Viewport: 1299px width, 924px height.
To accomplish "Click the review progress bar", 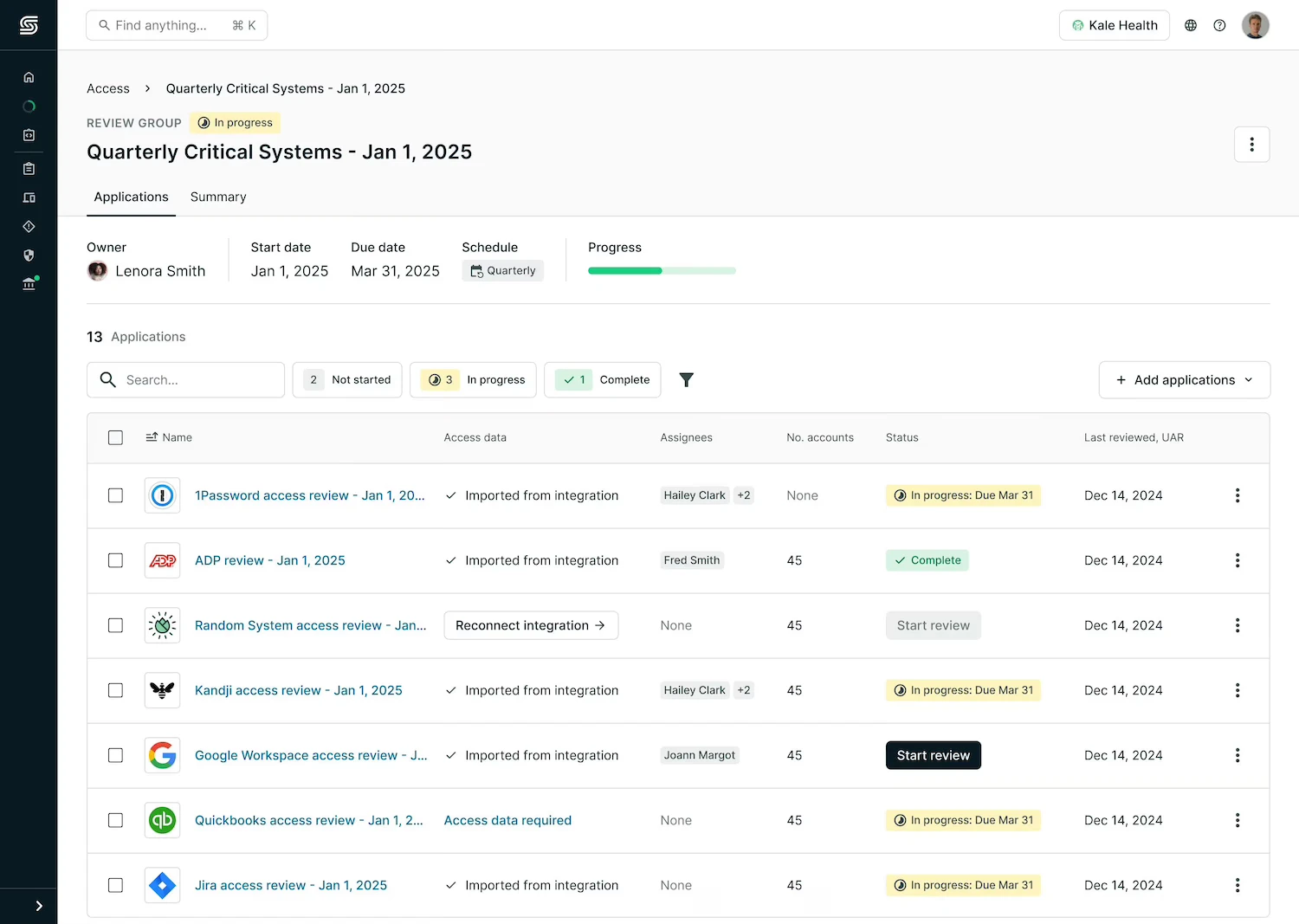I will tap(662, 271).
